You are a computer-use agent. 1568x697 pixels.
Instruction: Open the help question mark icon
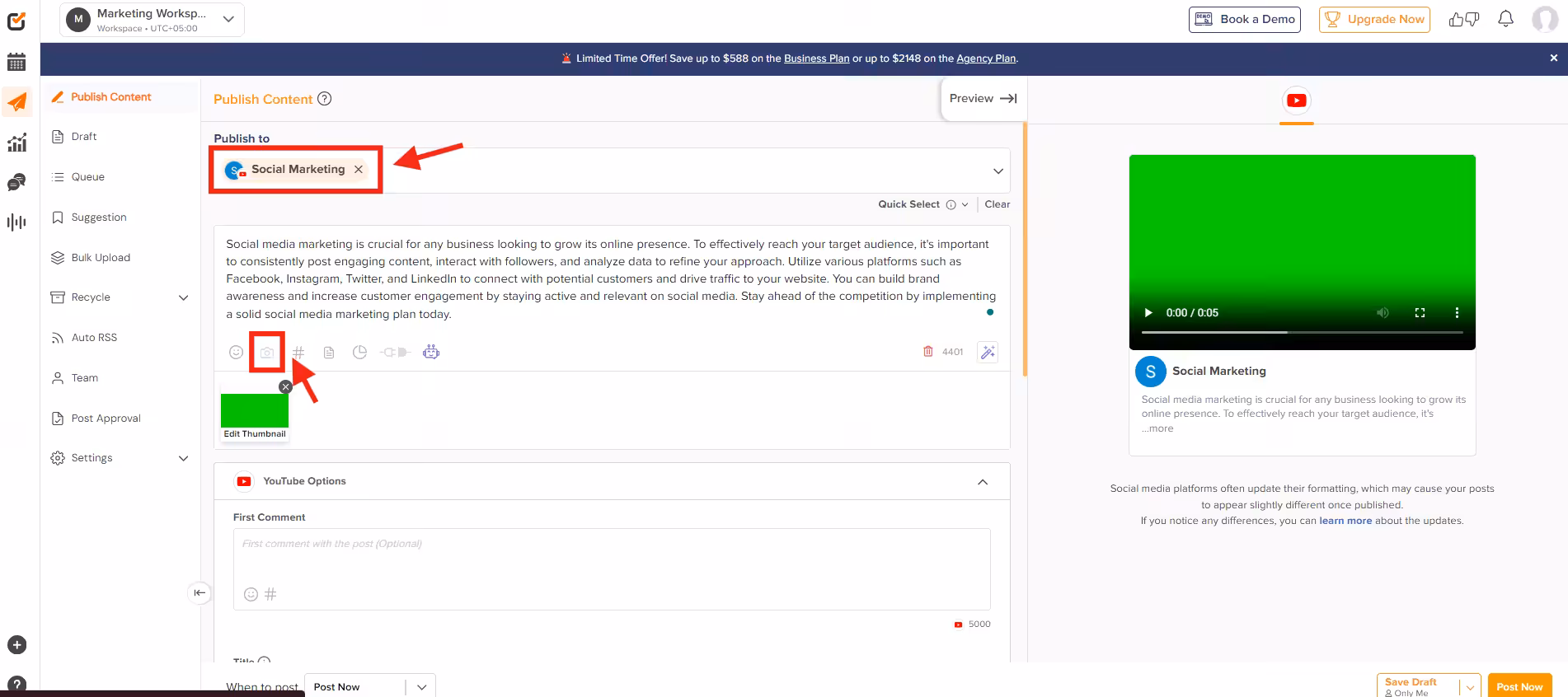(16, 685)
